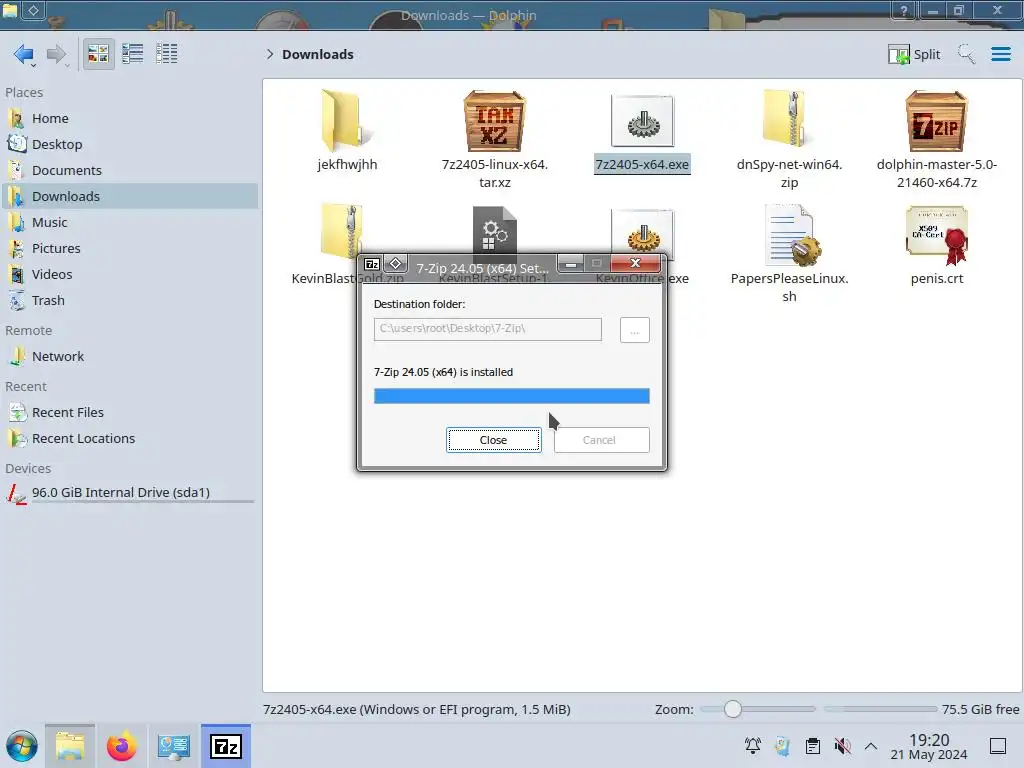Click the free space bar showing 75.5 GiB
1024x768 pixels.
(880, 709)
